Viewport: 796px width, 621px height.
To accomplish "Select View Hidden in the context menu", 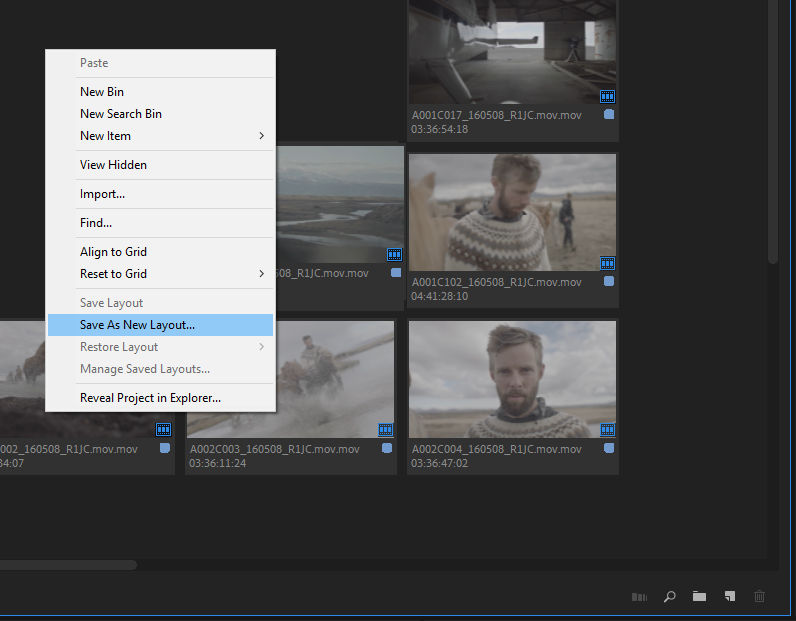I will (160, 165).
